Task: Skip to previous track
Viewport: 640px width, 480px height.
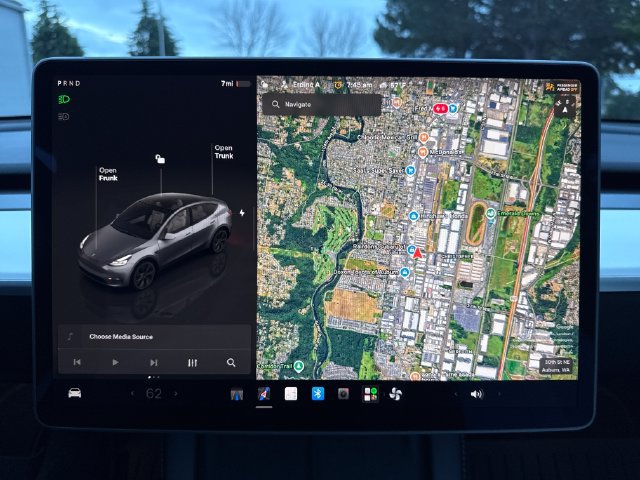Action: click(77, 362)
